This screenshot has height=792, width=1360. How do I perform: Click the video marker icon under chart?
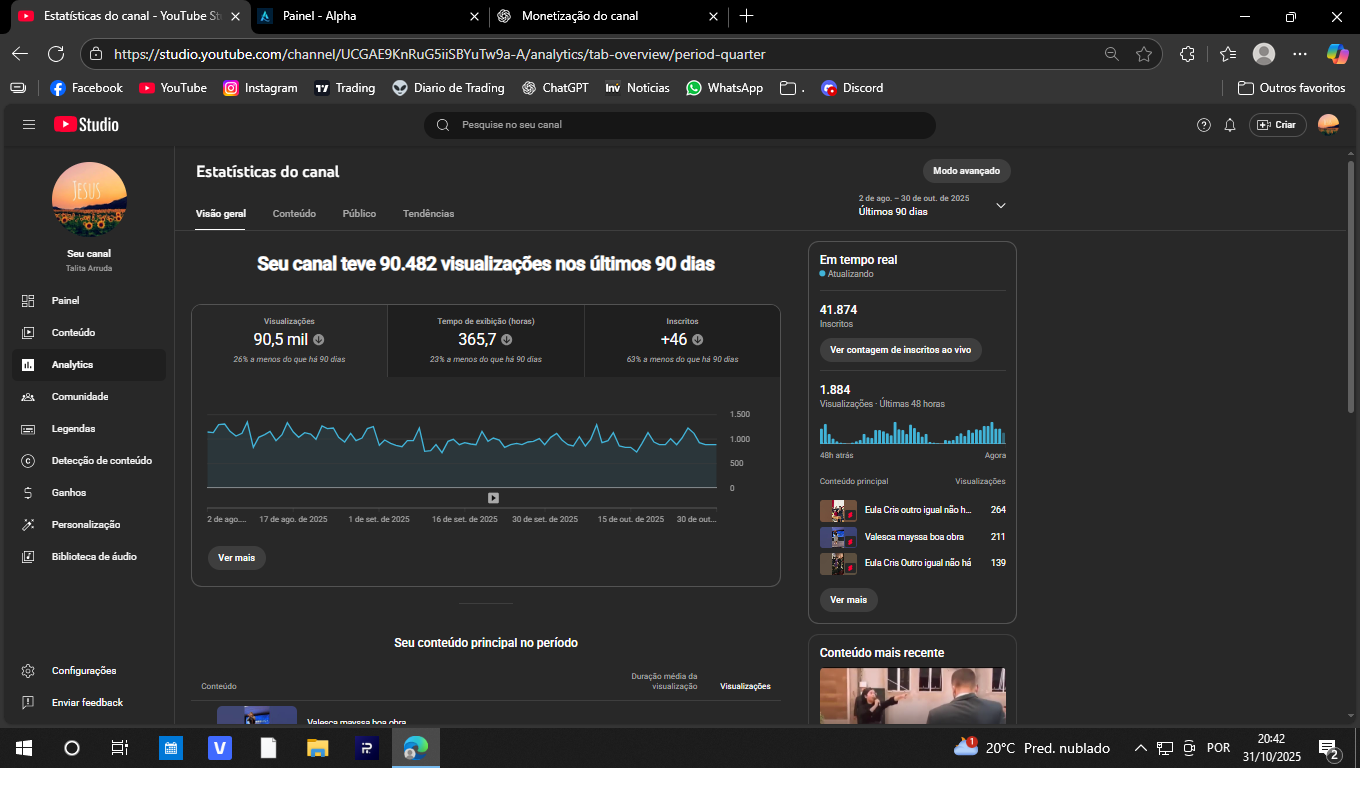pos(493,498)
